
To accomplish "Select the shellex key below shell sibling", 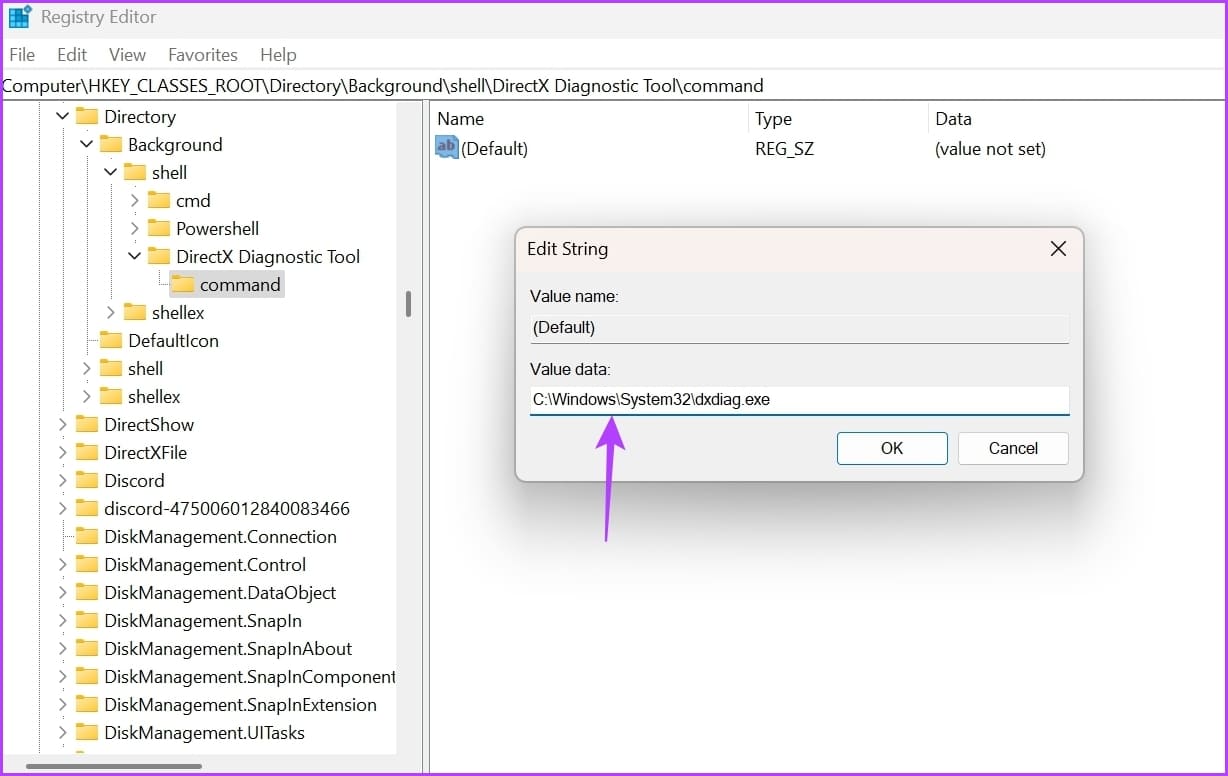I will [154, 397].
